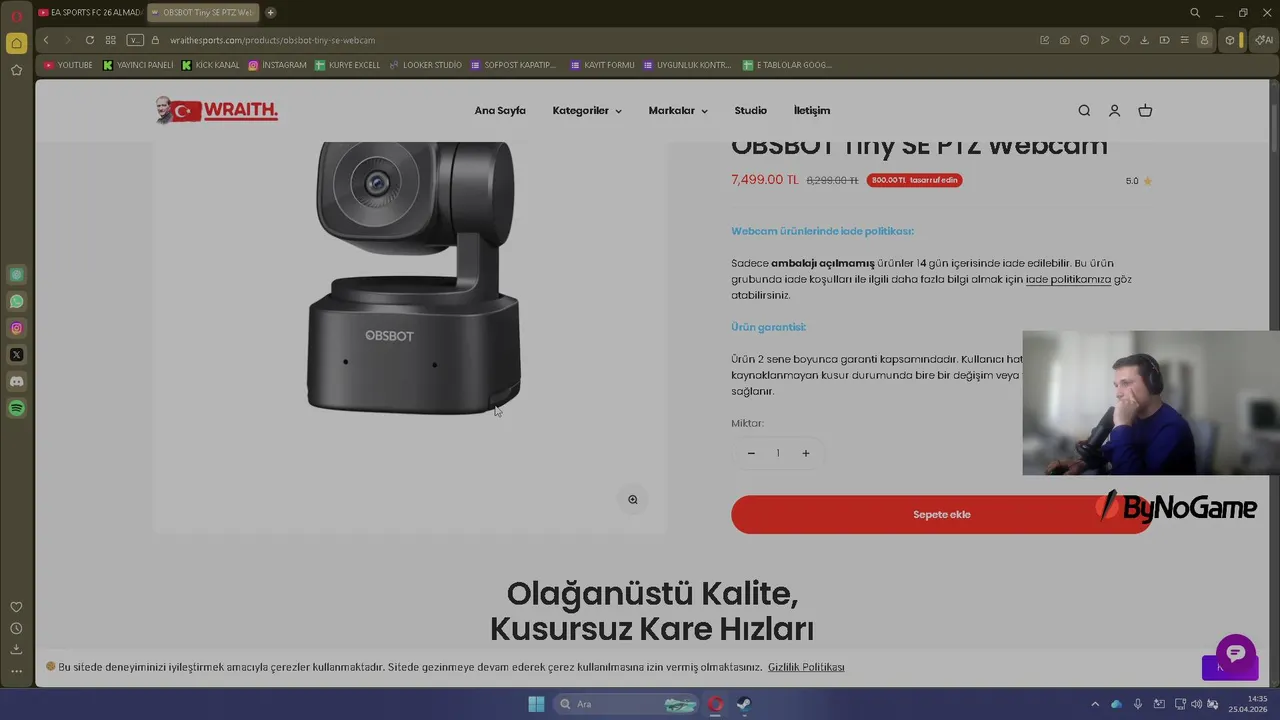Open Discord in the Opera sidebar
This screenshot has width=1280, height=720.
(x=16, y=381)
